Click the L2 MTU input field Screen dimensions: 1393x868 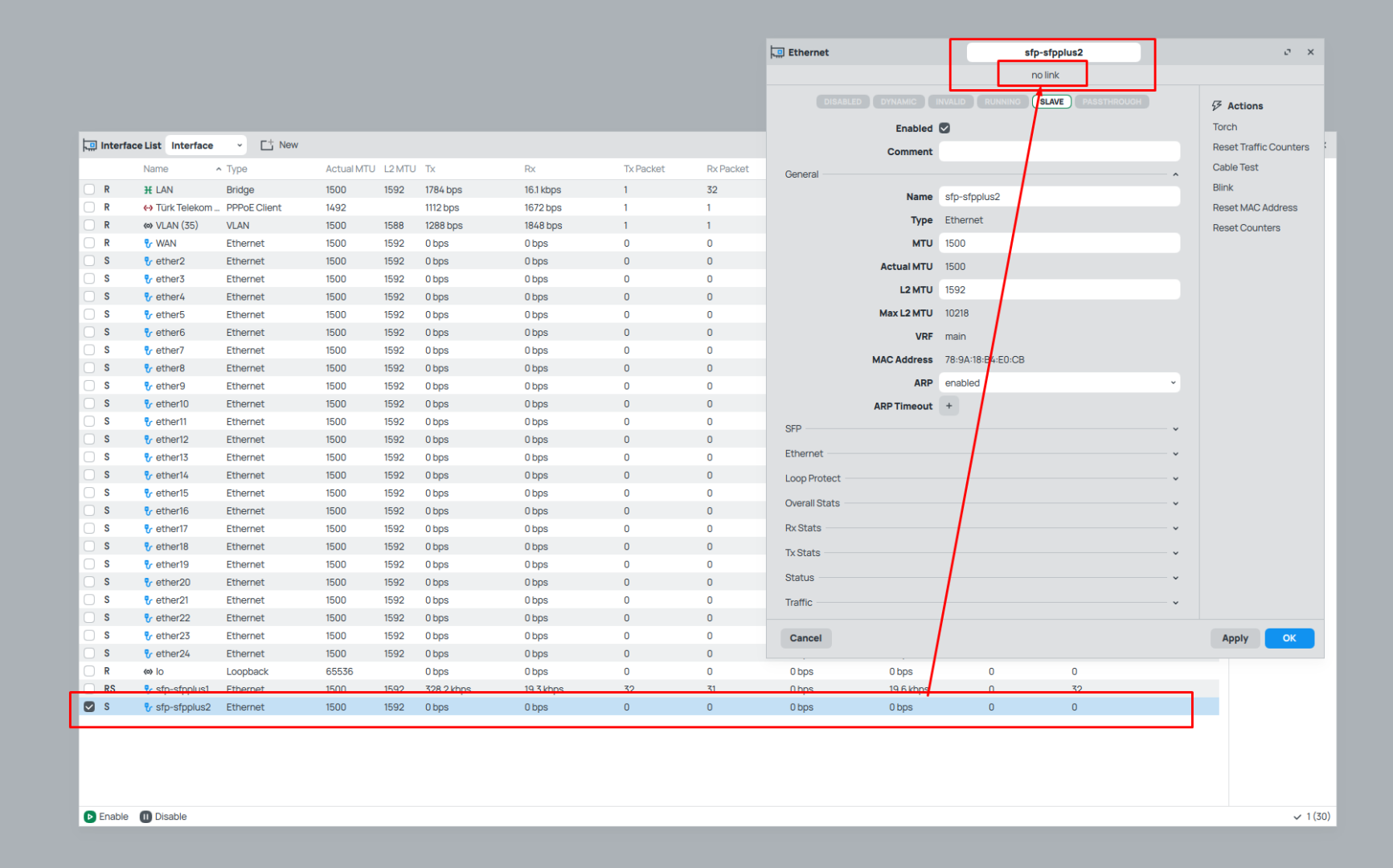point(1059,290)
